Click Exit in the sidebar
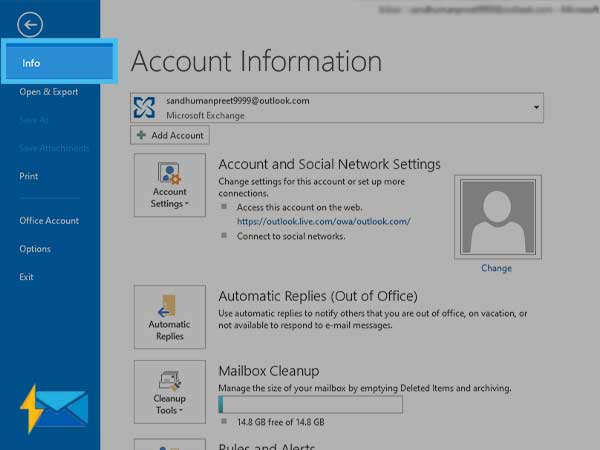The height and width of the screenshot is (450, 600). (x=26, y=277)
